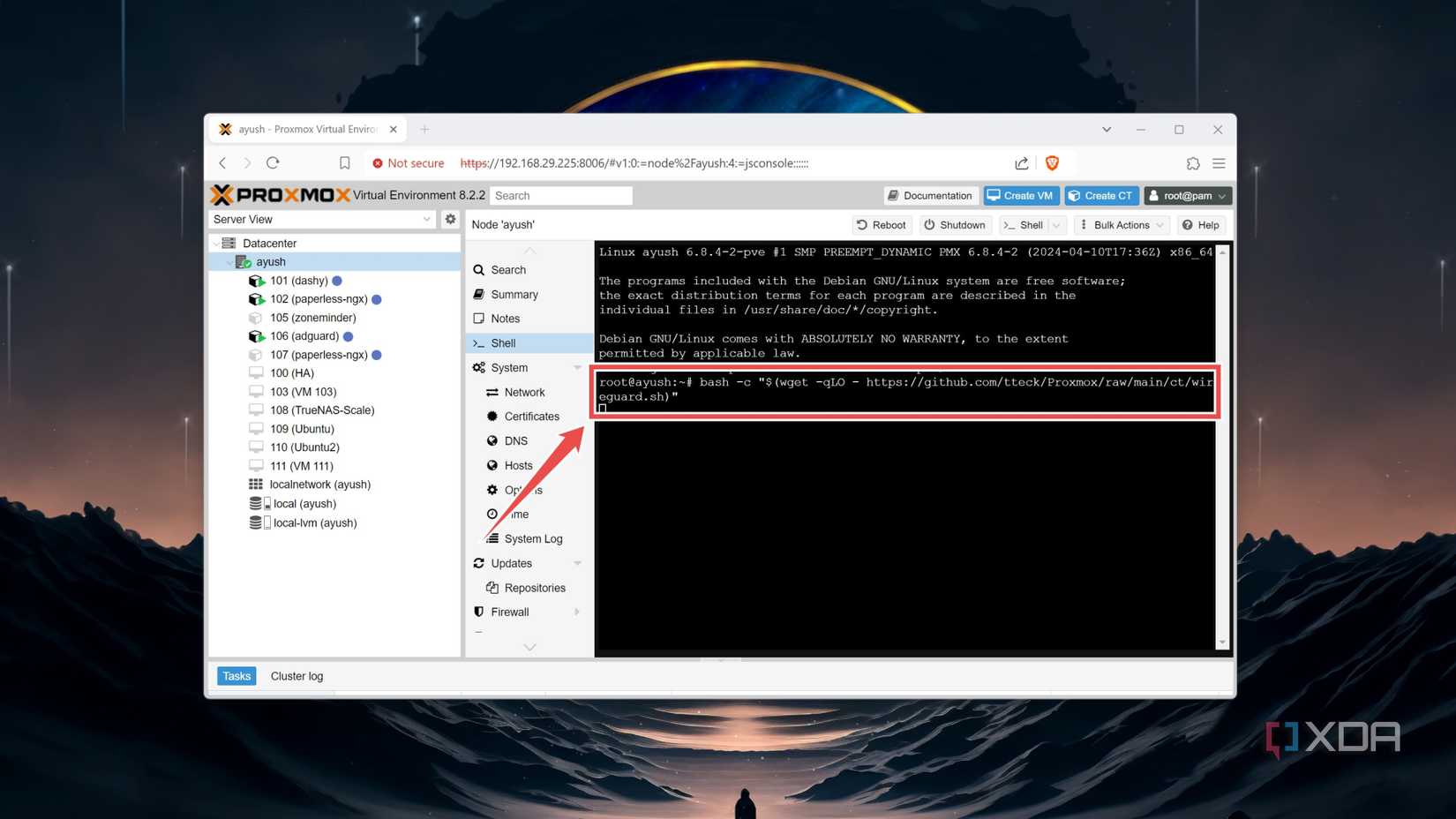Click the Create CT button
This screenshot has width=1456, height=819.
[1101, 196]
